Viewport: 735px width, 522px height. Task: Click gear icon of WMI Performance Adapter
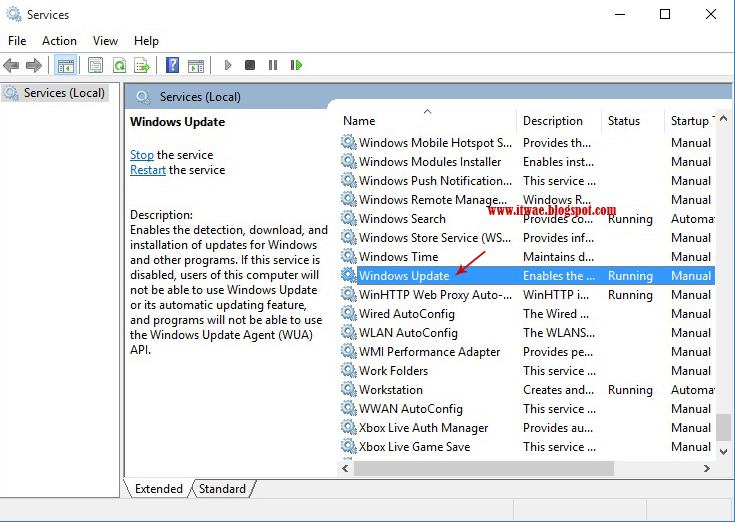click(x=348, y=351)
